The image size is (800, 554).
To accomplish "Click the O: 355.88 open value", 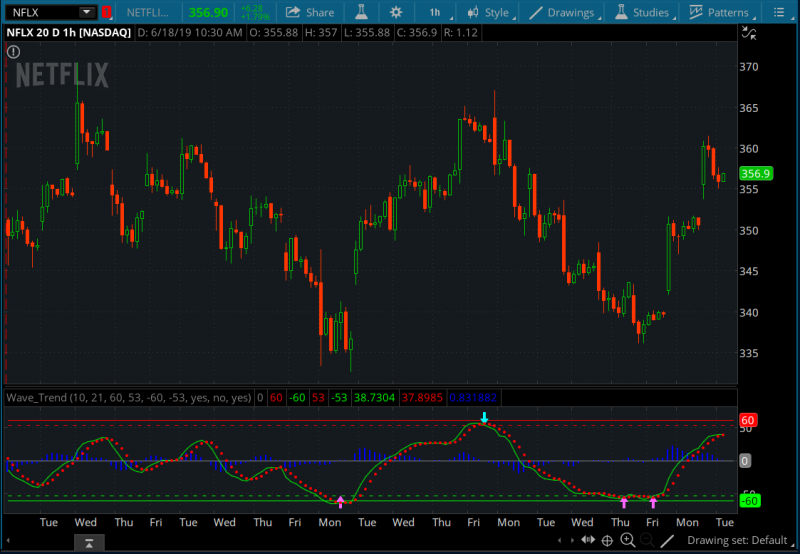I will tap(273, 33).
